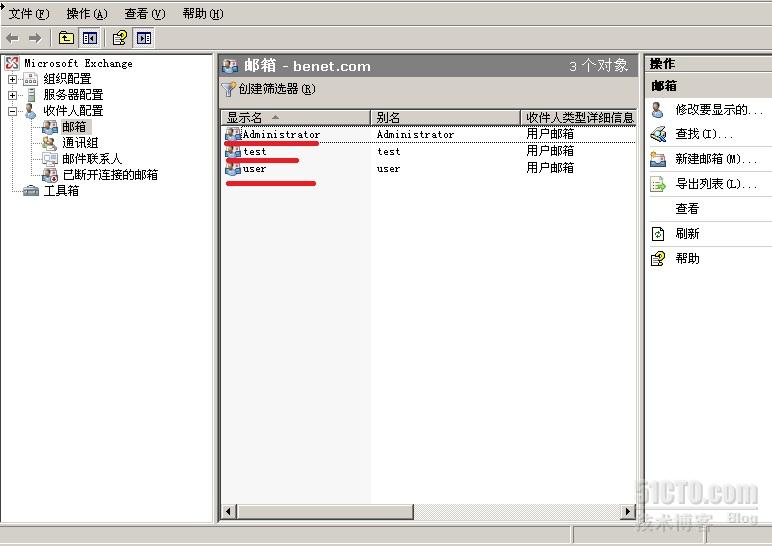Viewport: 772px width, 546px height.
Task: Select 邮箱 in the console tree
Action: tap(74, 127)
